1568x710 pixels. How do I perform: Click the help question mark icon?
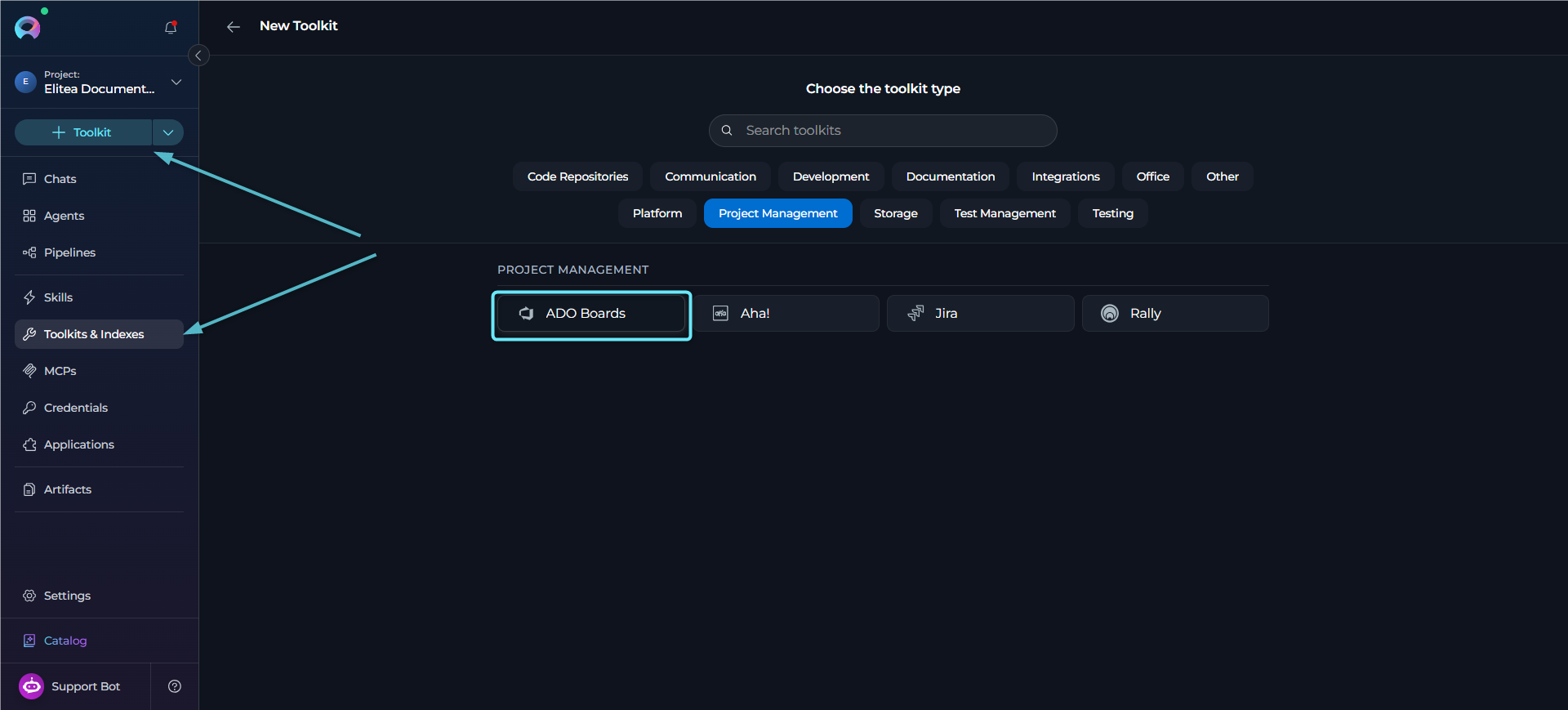[x=175, y=686]
